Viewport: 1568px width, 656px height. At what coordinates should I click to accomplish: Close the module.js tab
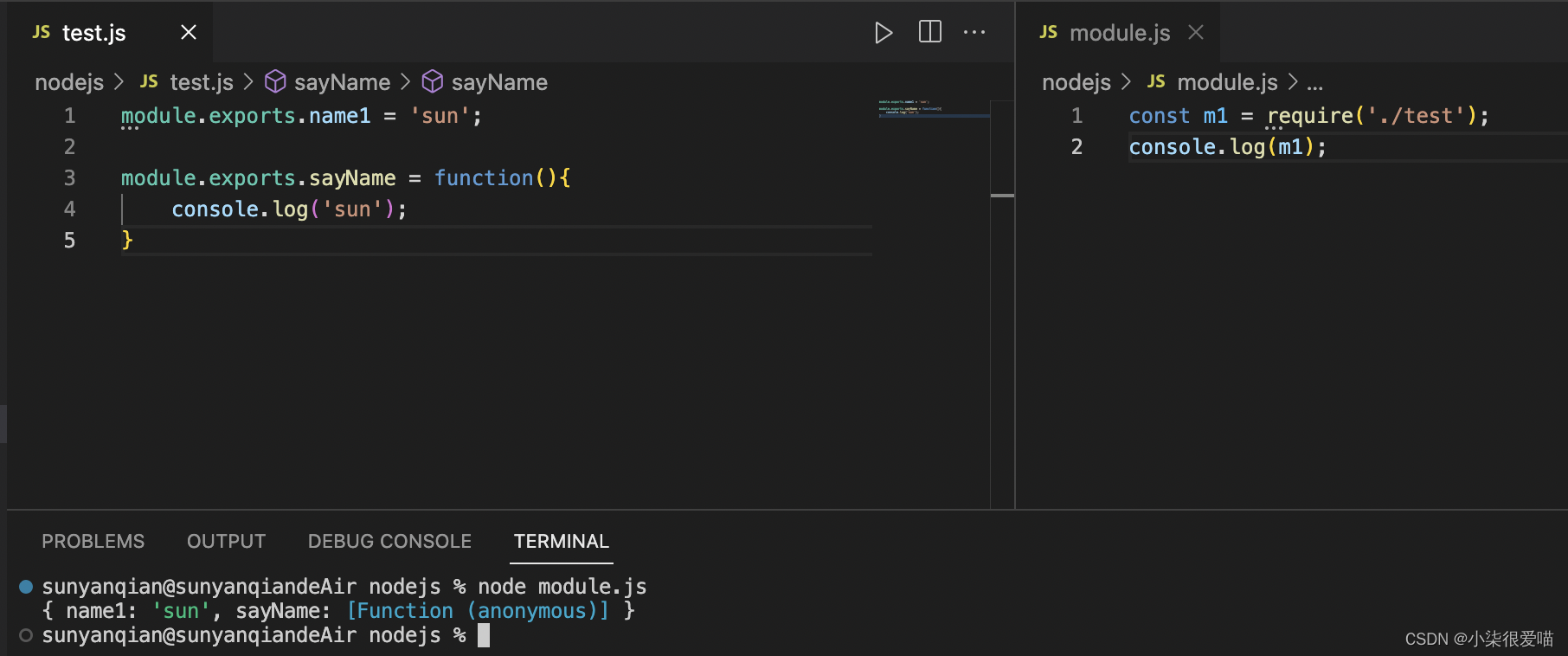[x=1196, y=33]
